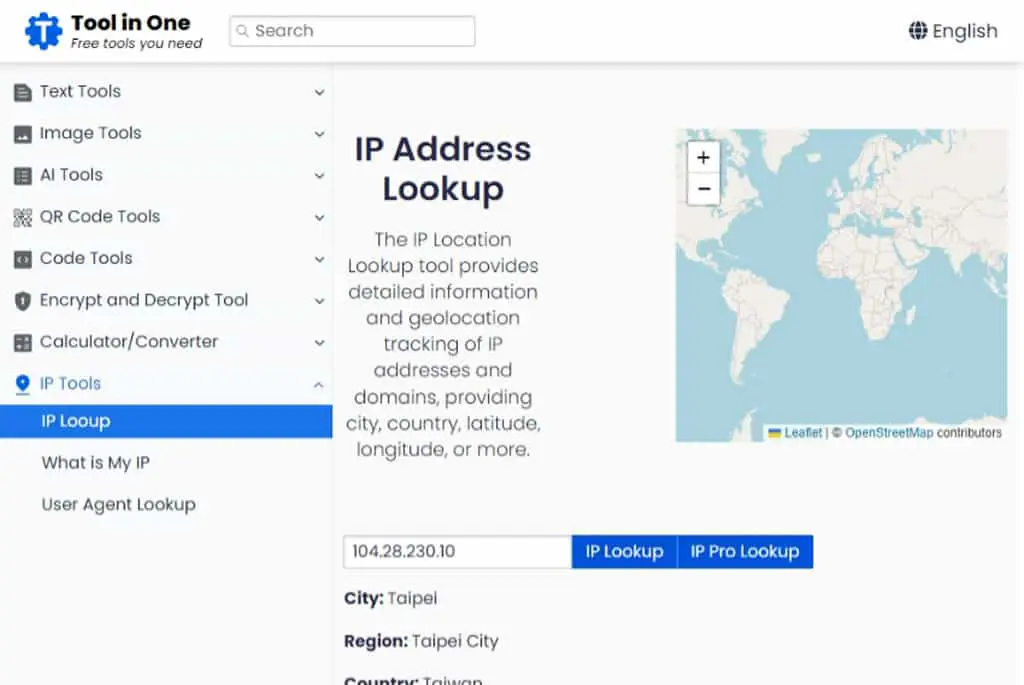
Task: Open the OpenStreetMap attribution link
Action: coord(889,433)
